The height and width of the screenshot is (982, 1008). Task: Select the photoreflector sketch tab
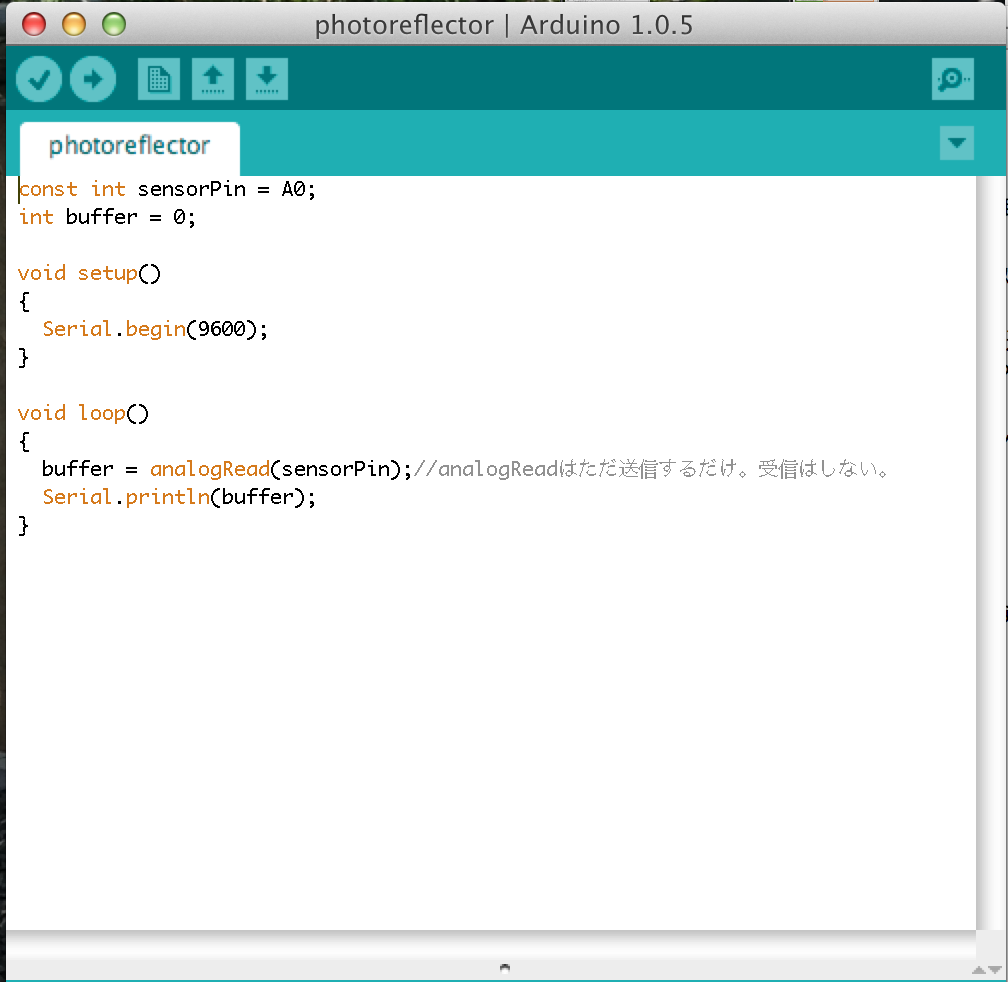click(129, 146)
